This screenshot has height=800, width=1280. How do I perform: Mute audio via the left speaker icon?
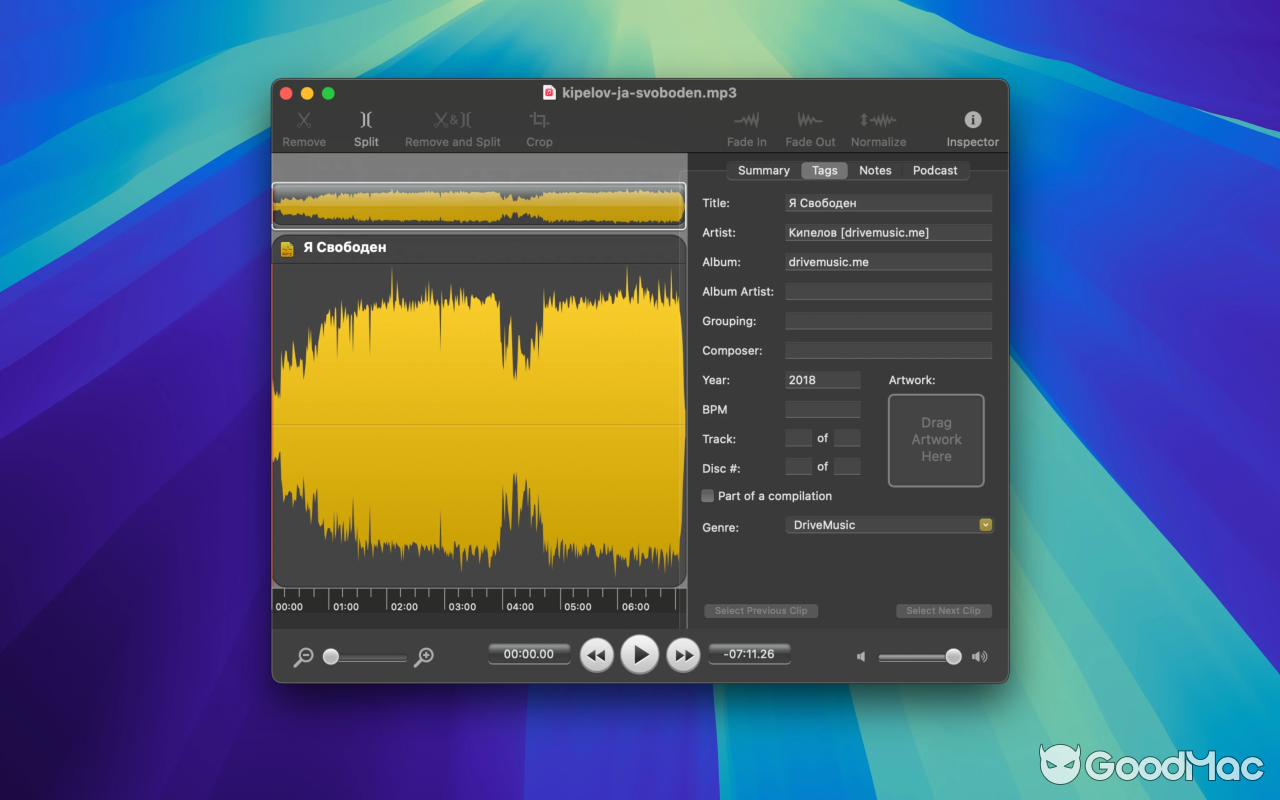(x=860, y=656)
